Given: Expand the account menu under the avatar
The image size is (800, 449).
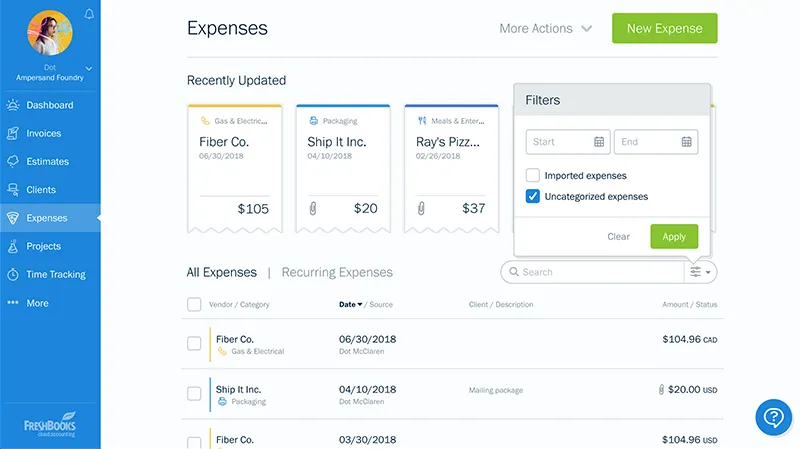Looking at the screenshot, I should (x=89, y=68).
